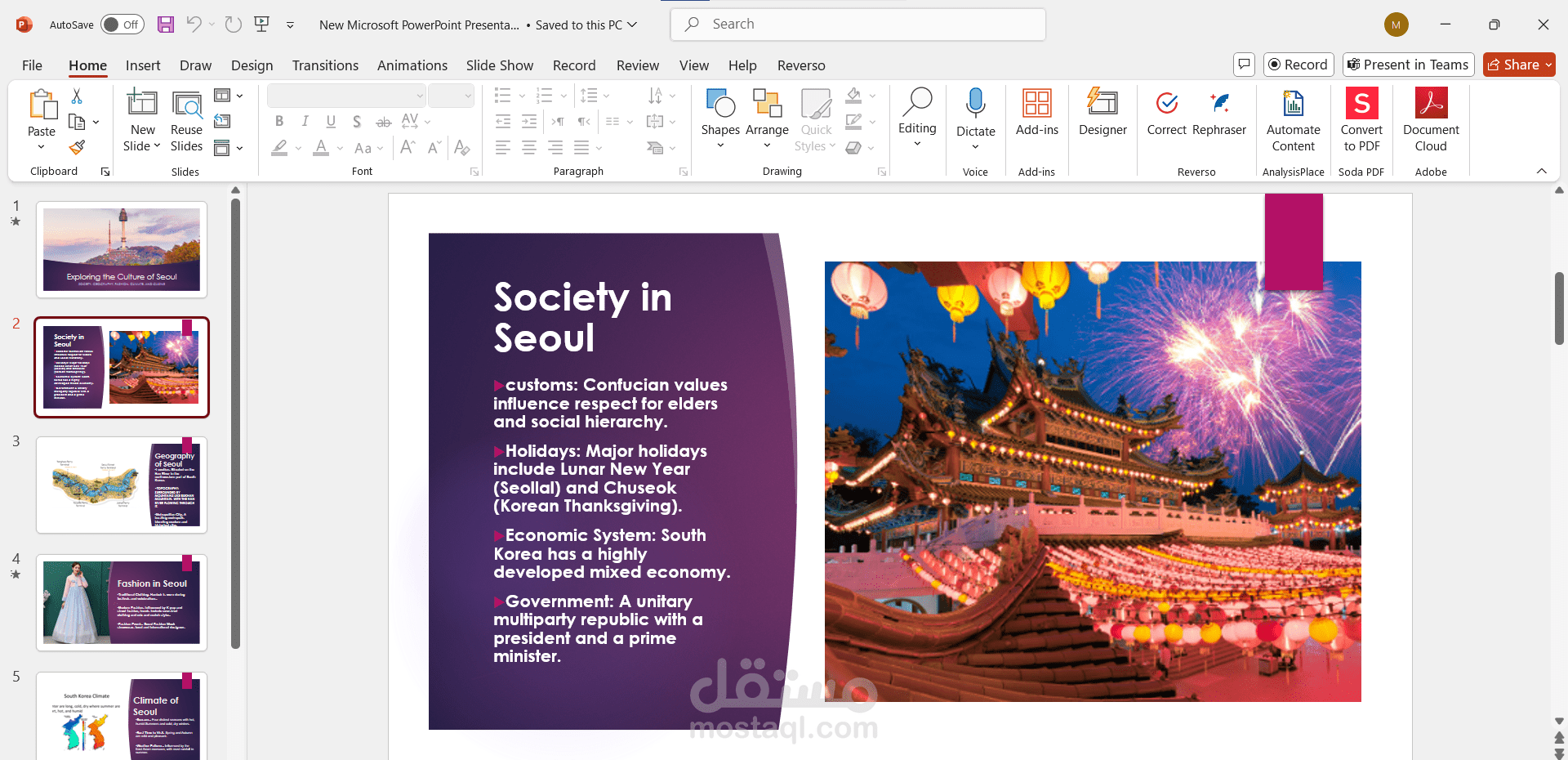Click in the Search box
Image resolution: width=1568 pixels, height=760 pixels.
coord(858,25)
